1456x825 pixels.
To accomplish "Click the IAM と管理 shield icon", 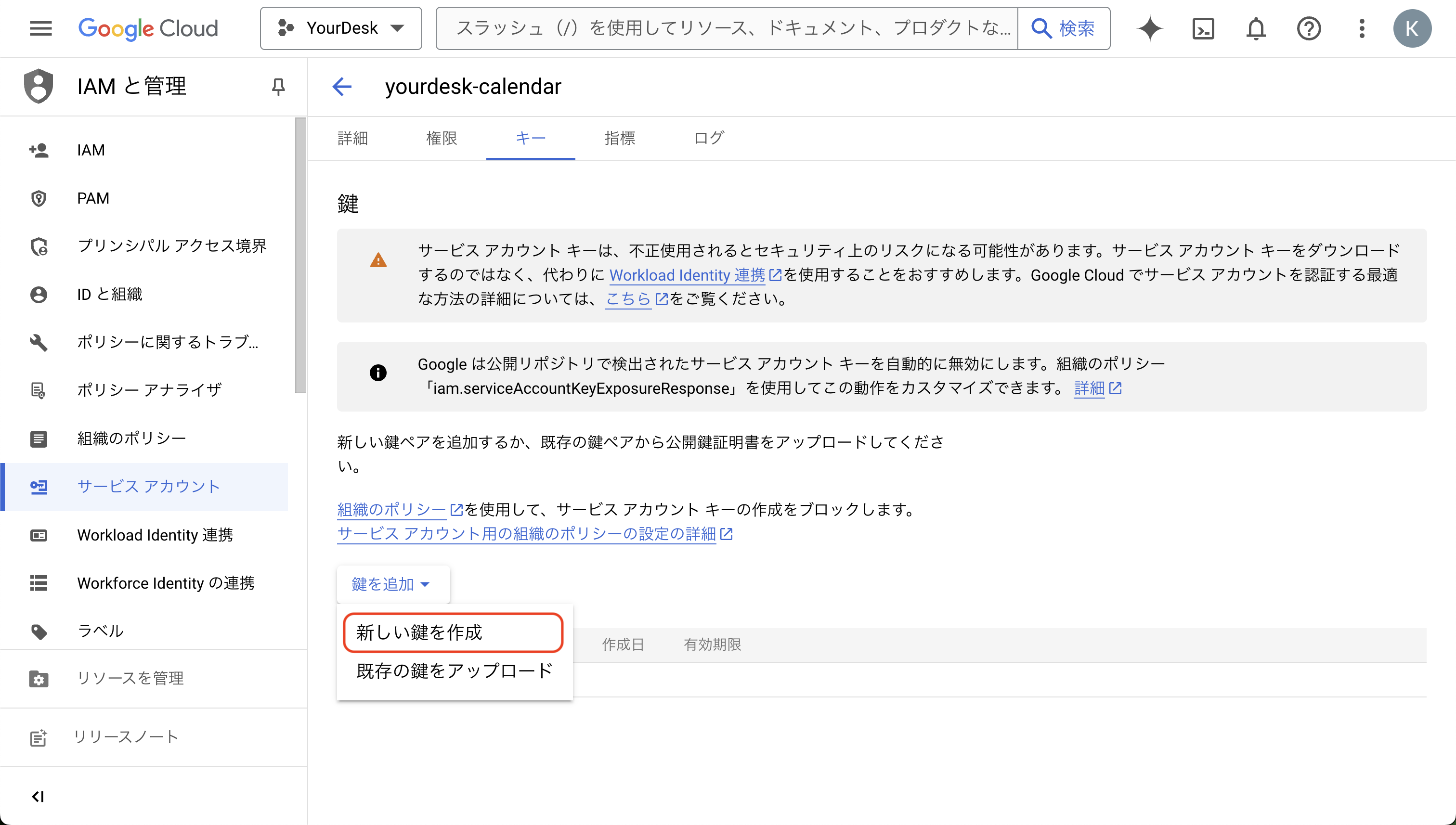I will (39, 86).
